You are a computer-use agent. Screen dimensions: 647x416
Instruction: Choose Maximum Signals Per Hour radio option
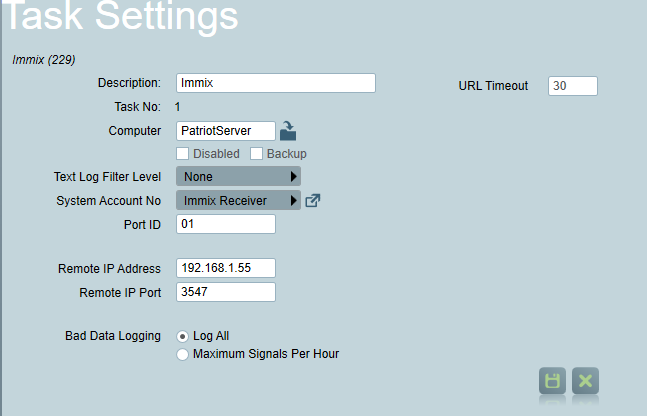[182, 354]
